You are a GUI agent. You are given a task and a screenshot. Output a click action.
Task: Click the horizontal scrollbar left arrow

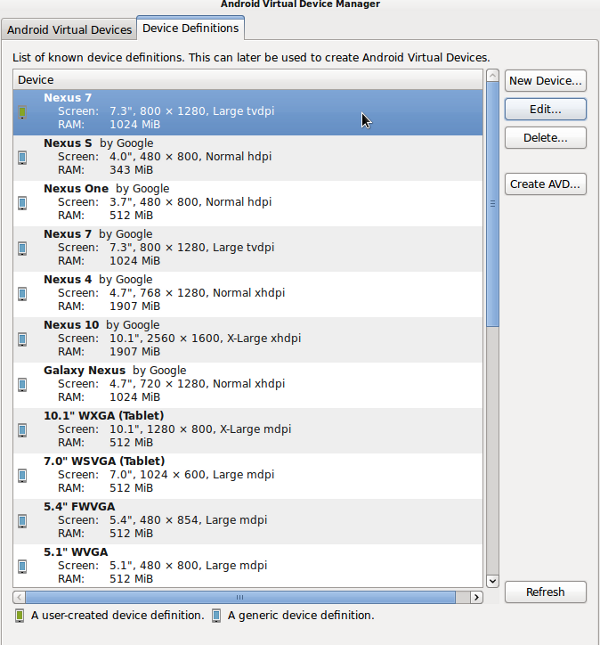point(19,597)
